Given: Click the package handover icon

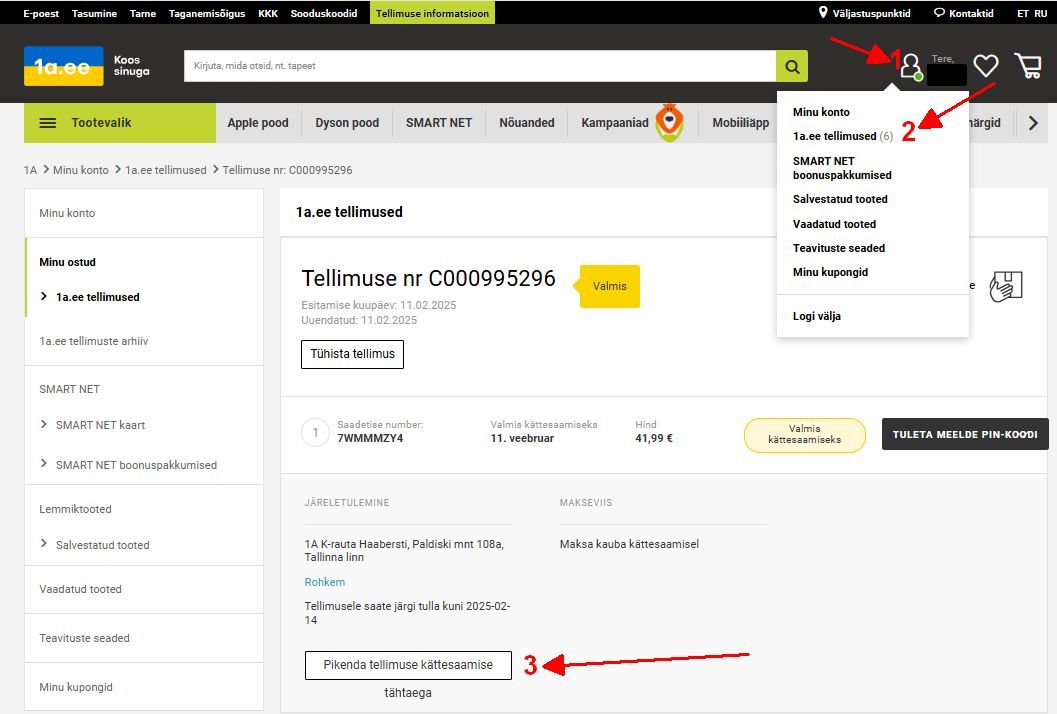Looking at the screenshot, I should [1006, 287].
